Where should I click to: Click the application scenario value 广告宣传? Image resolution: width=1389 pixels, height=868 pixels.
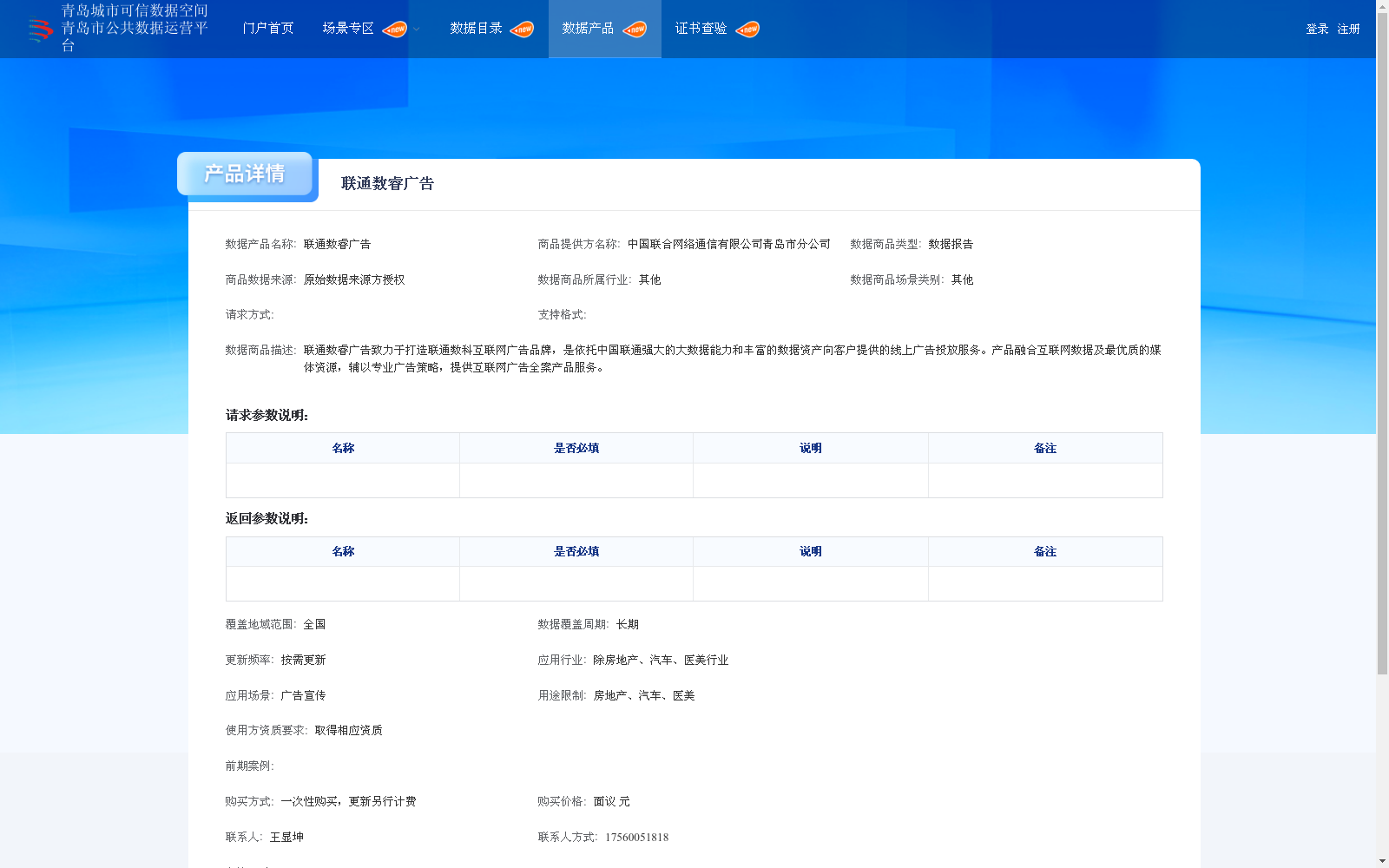(303, 696)
